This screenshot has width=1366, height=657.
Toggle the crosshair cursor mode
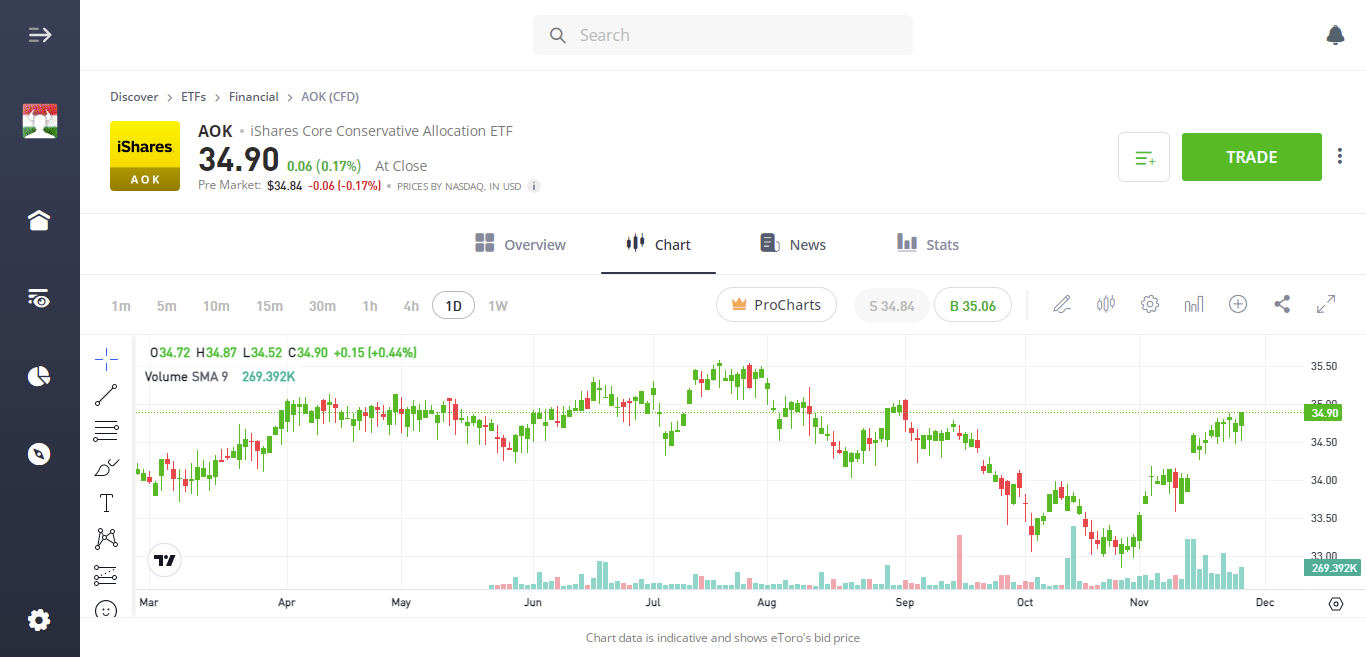(106, 357)
